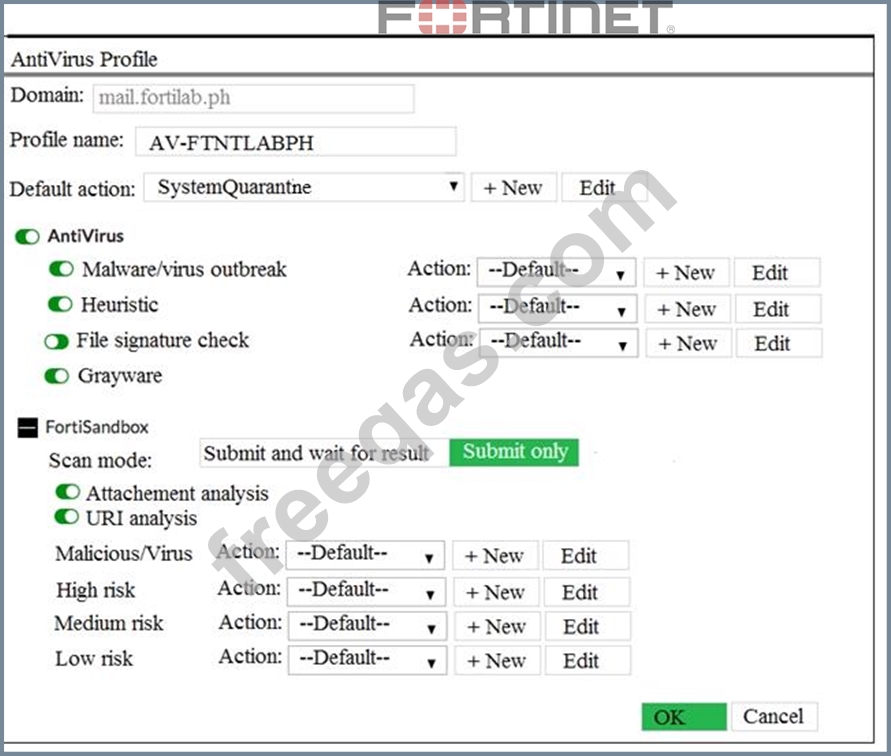Cancel the AntiVirus profile dialog
The width and height of the screenshot is (891, 756).
[x=773, y=716]
